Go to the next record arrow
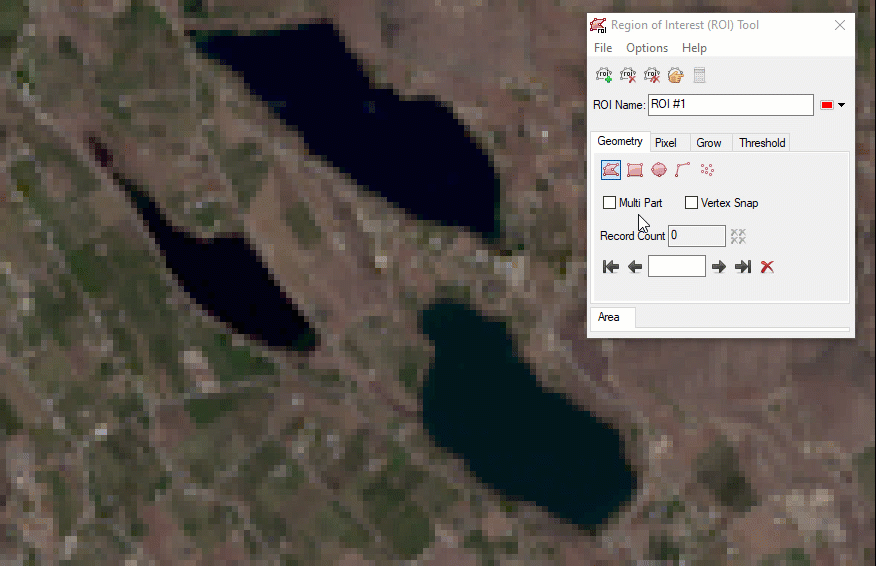Screen dimensions: 876x566 [718, 267]
